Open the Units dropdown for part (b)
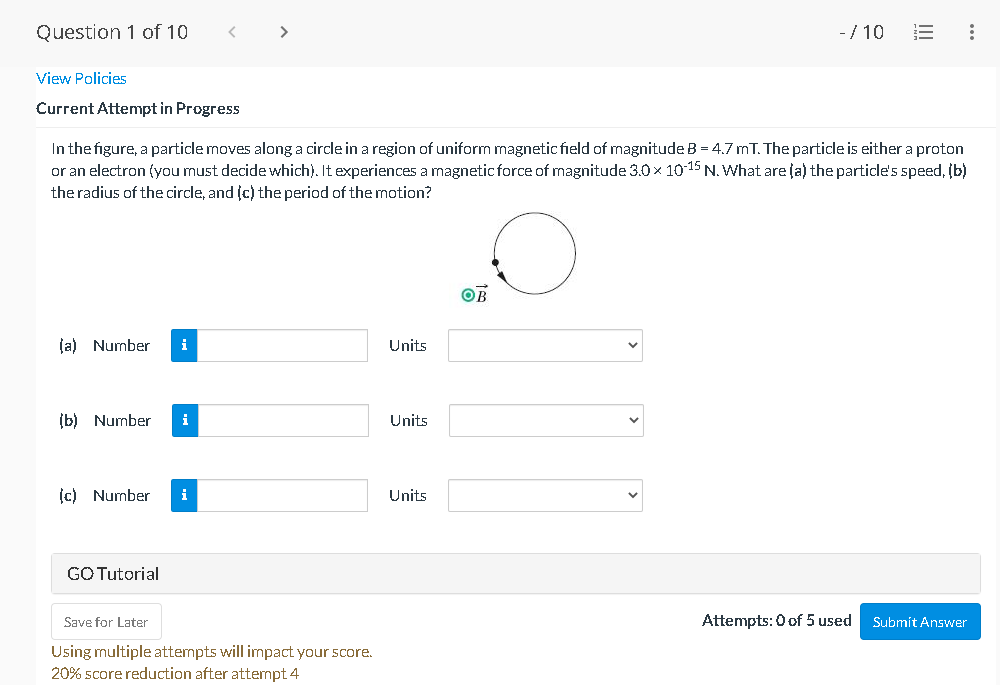Image resolution: width=1000 pixels, height=685 pixels. click(545, 420)
